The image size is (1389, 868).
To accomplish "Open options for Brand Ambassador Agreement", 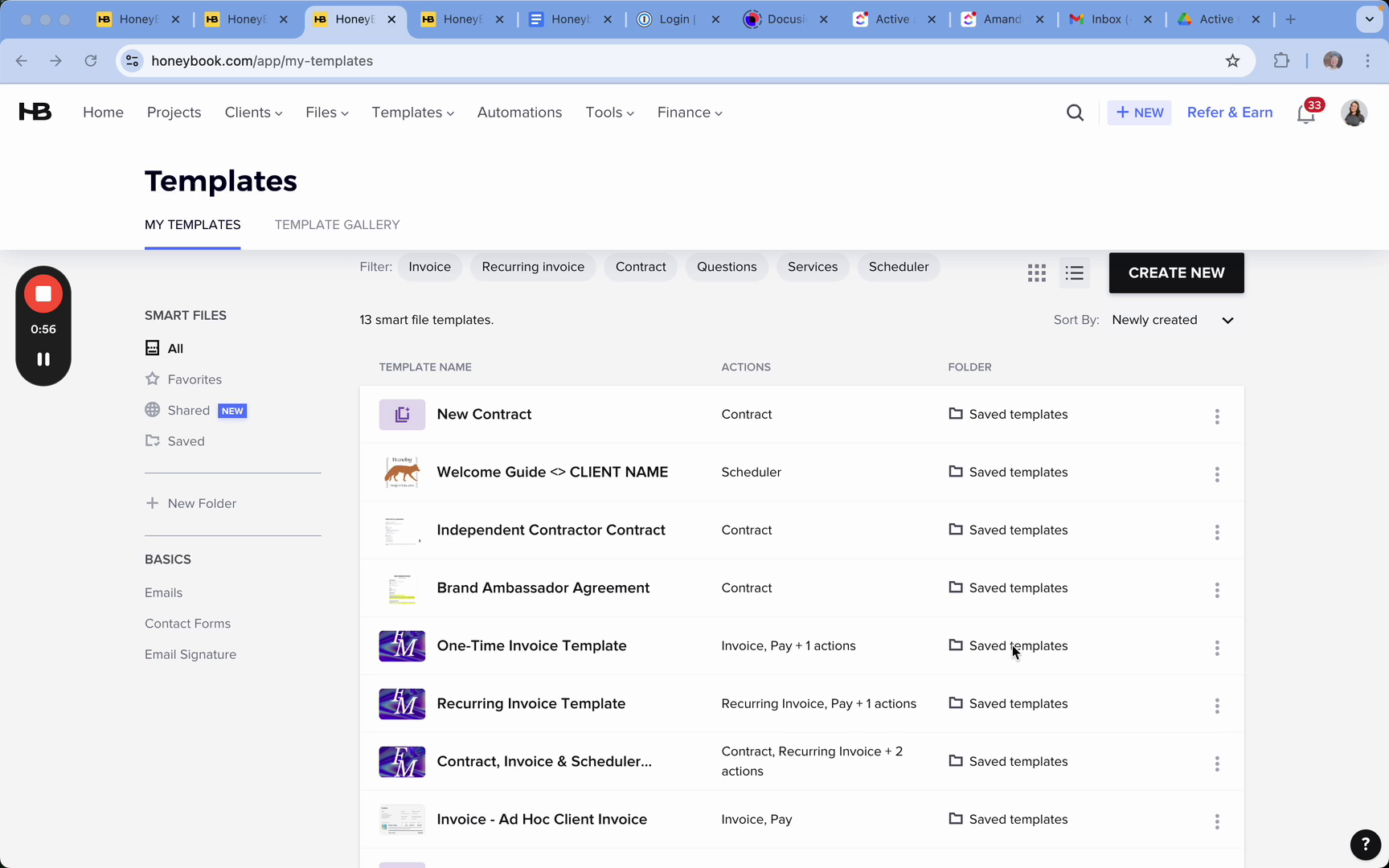I will click(1217, 590).
